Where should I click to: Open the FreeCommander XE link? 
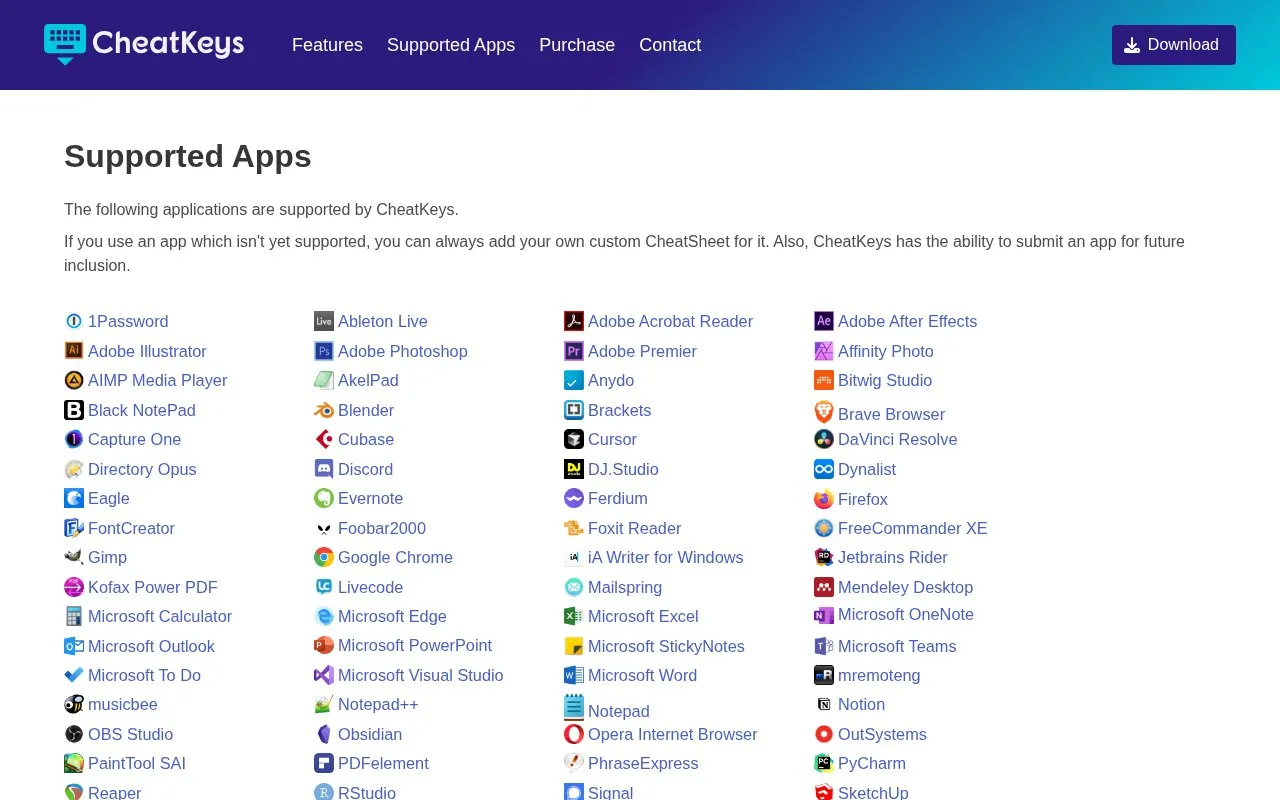pyautogui.click(x=913, y=528)
